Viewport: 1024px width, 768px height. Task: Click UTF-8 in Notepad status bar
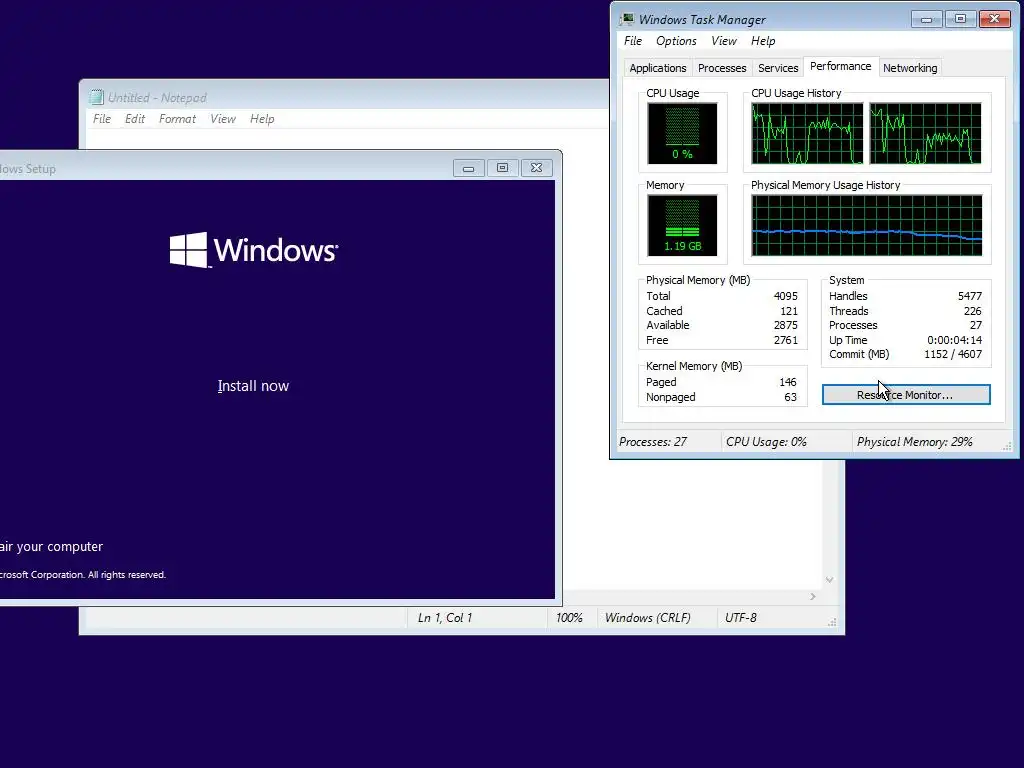click(741, 618)
